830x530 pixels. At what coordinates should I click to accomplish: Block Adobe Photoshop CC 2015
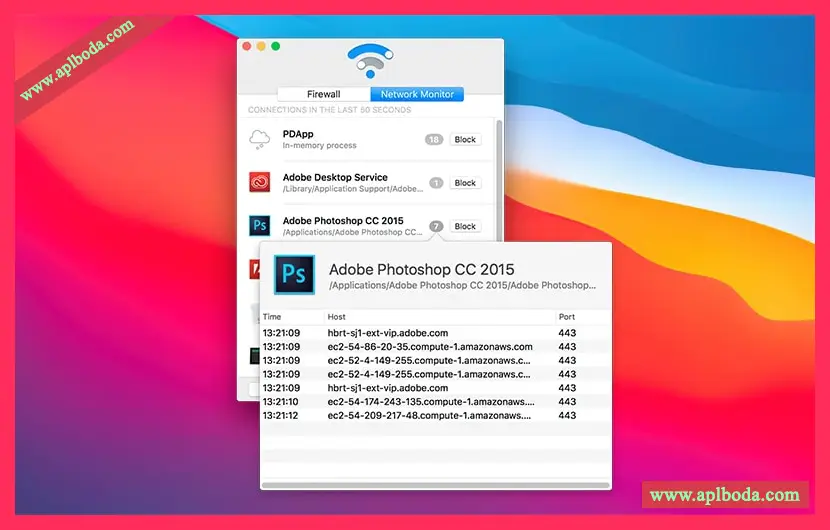point(465,226)
